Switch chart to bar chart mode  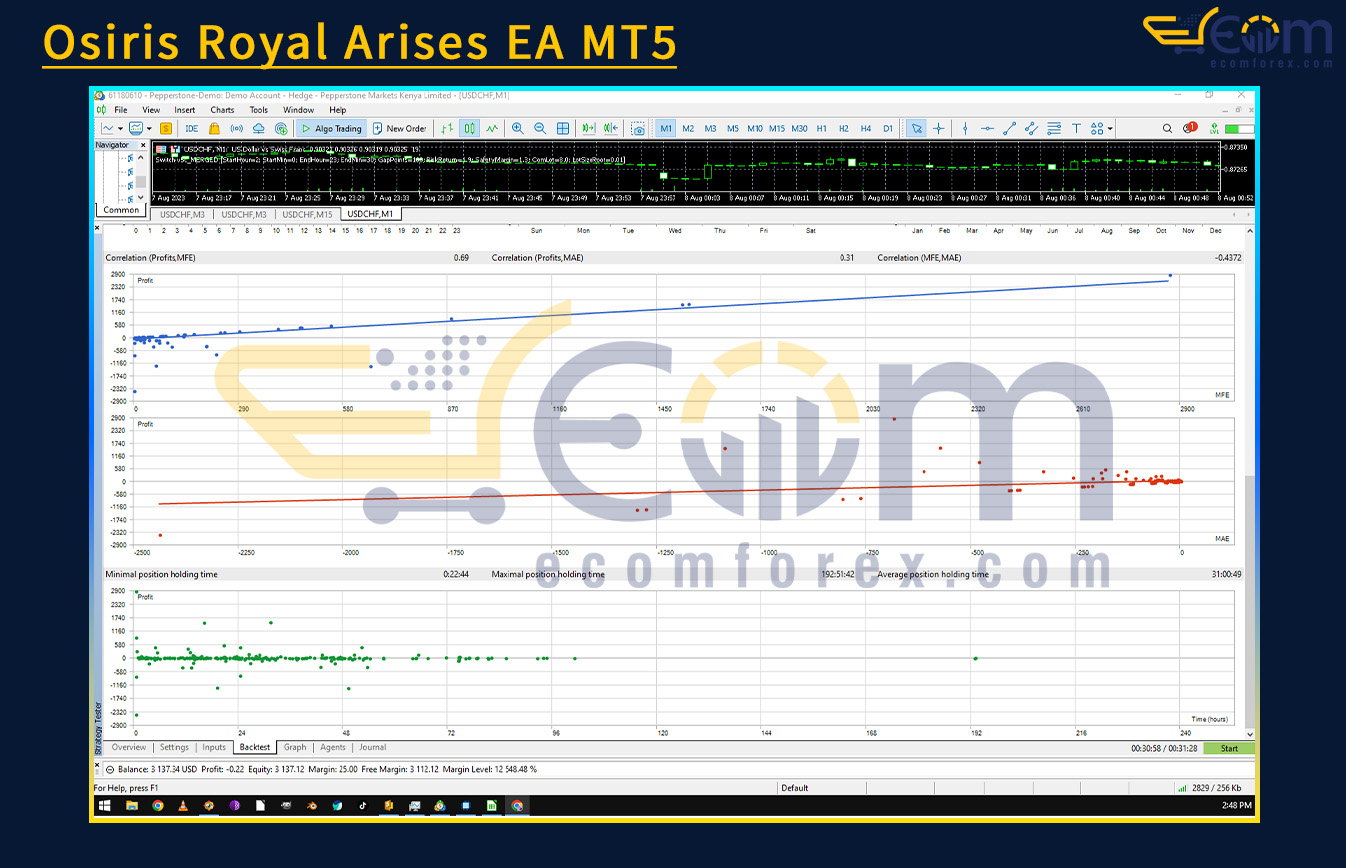[447, 128]
